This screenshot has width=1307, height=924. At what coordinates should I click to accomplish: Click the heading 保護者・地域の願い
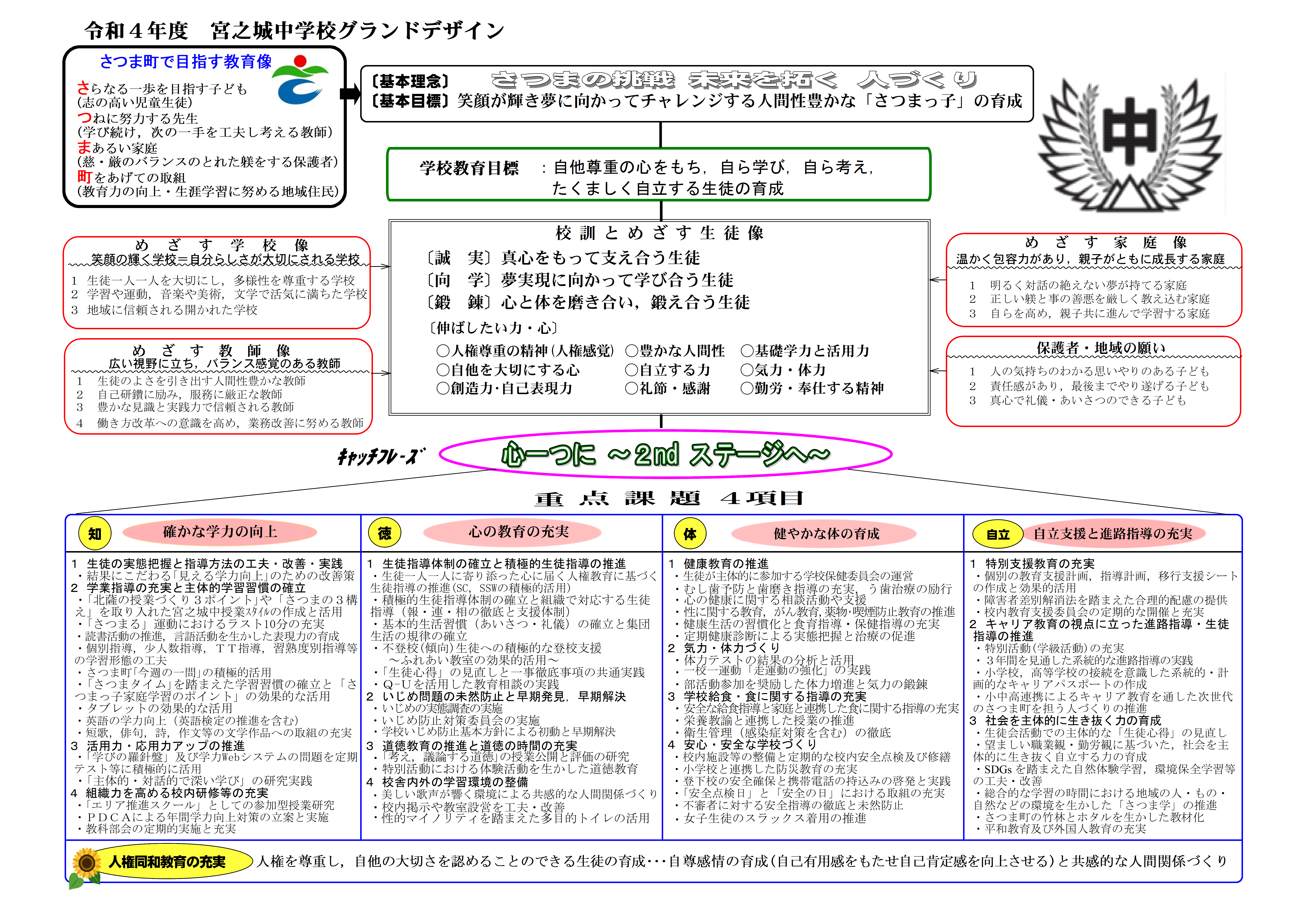(1101, 348)
